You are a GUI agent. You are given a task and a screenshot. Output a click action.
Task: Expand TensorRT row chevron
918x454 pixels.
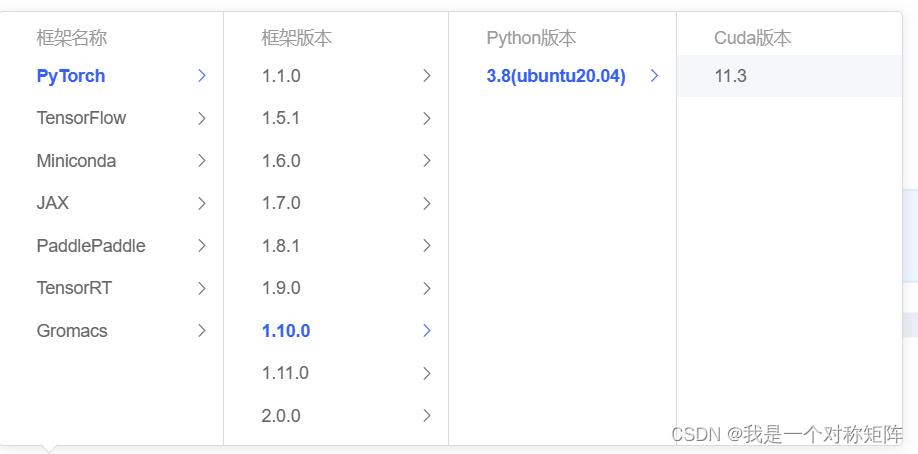pyautogui.click(x=202, y=288)
